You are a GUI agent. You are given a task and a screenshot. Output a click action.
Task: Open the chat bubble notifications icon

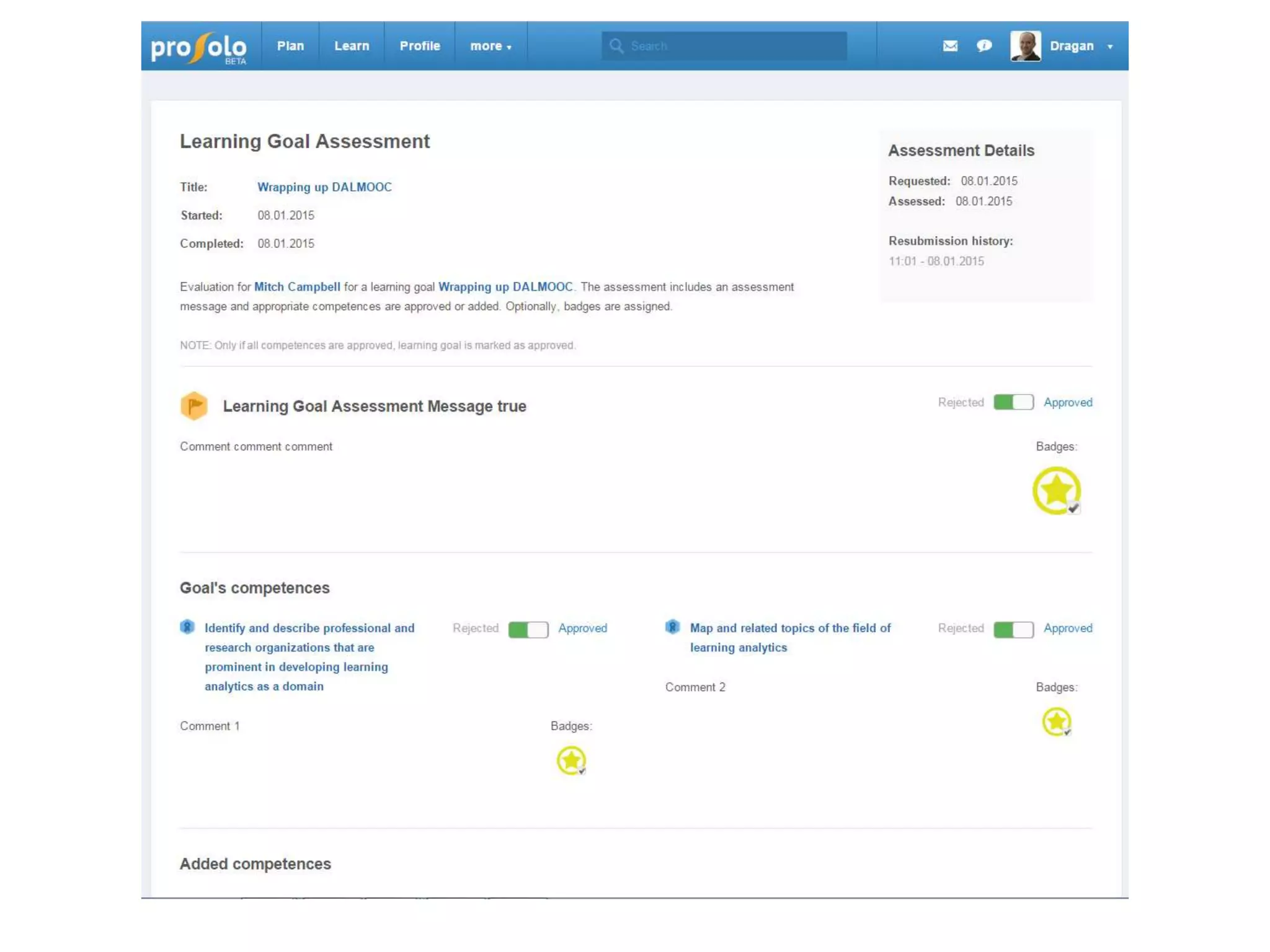984,46
